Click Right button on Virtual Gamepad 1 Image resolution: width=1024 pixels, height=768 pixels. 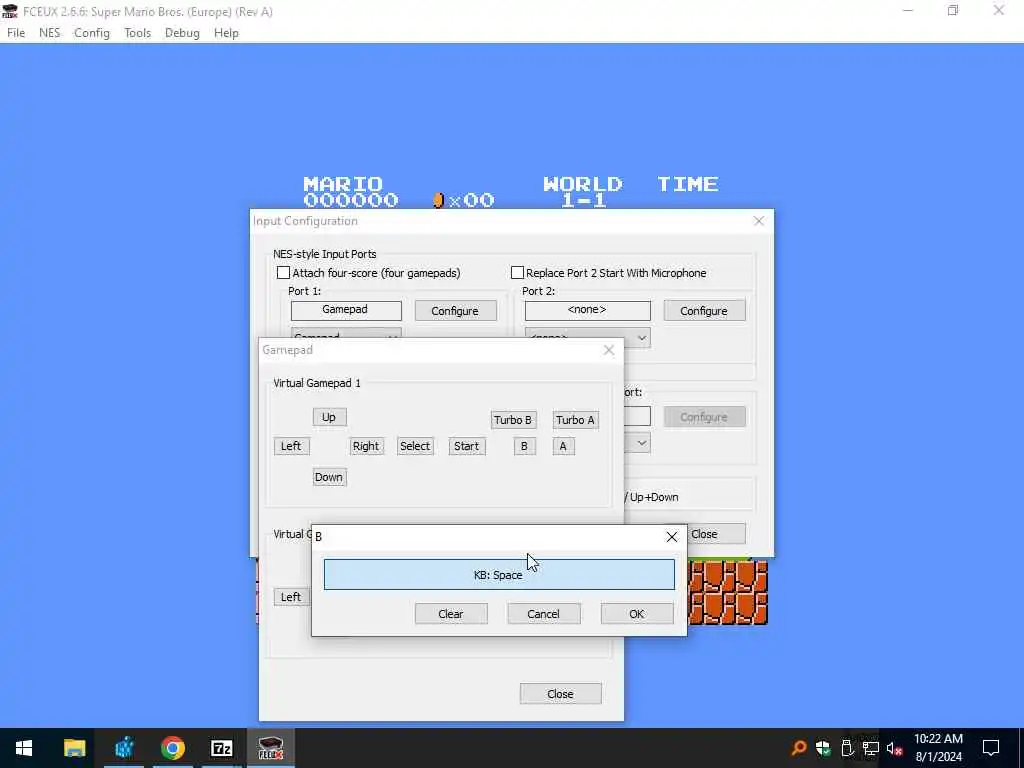366,446
